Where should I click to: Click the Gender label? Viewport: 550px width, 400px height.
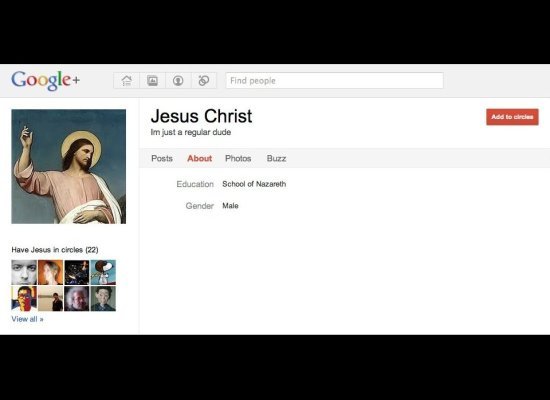point(200,206)
